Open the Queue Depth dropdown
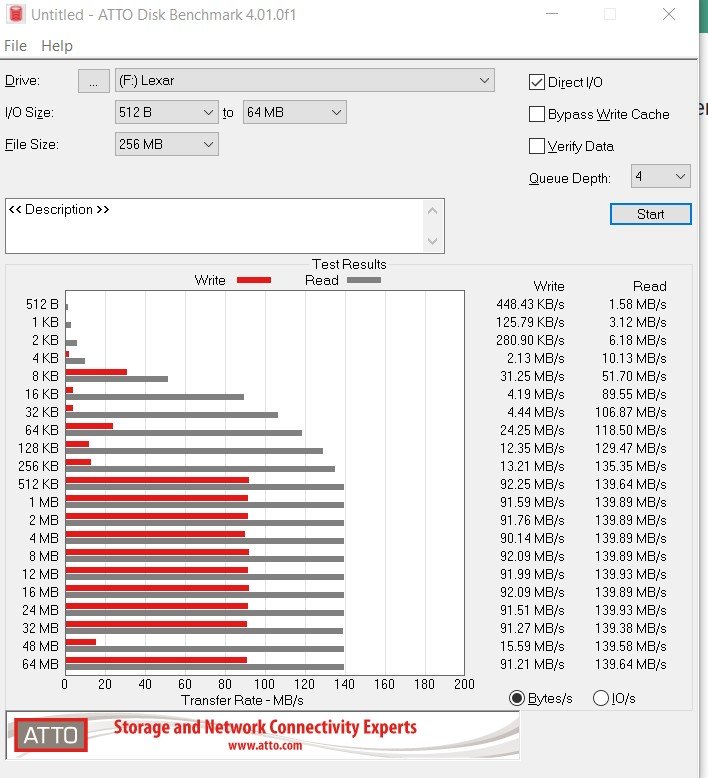Screen dimensions: 708x778 660,176
